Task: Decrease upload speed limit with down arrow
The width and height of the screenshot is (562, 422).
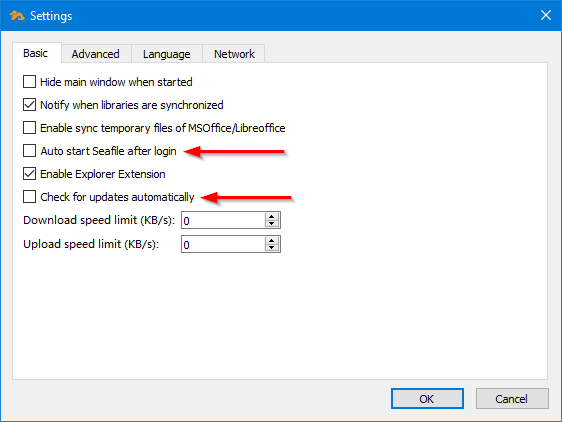Action: (x=272, y=248)
